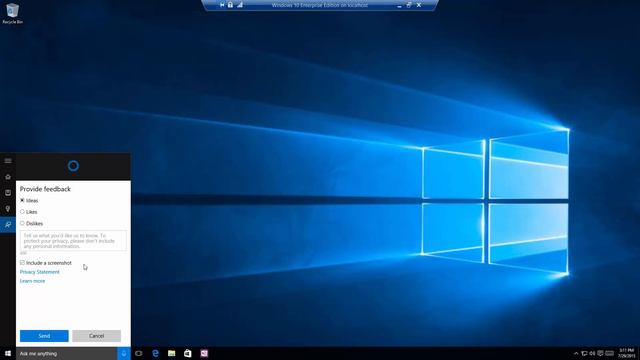The height and width of the screenshot is (360, 640).
Task: Show hidden system tray icons
Action: pyautogui.click(x=576, y=353)
